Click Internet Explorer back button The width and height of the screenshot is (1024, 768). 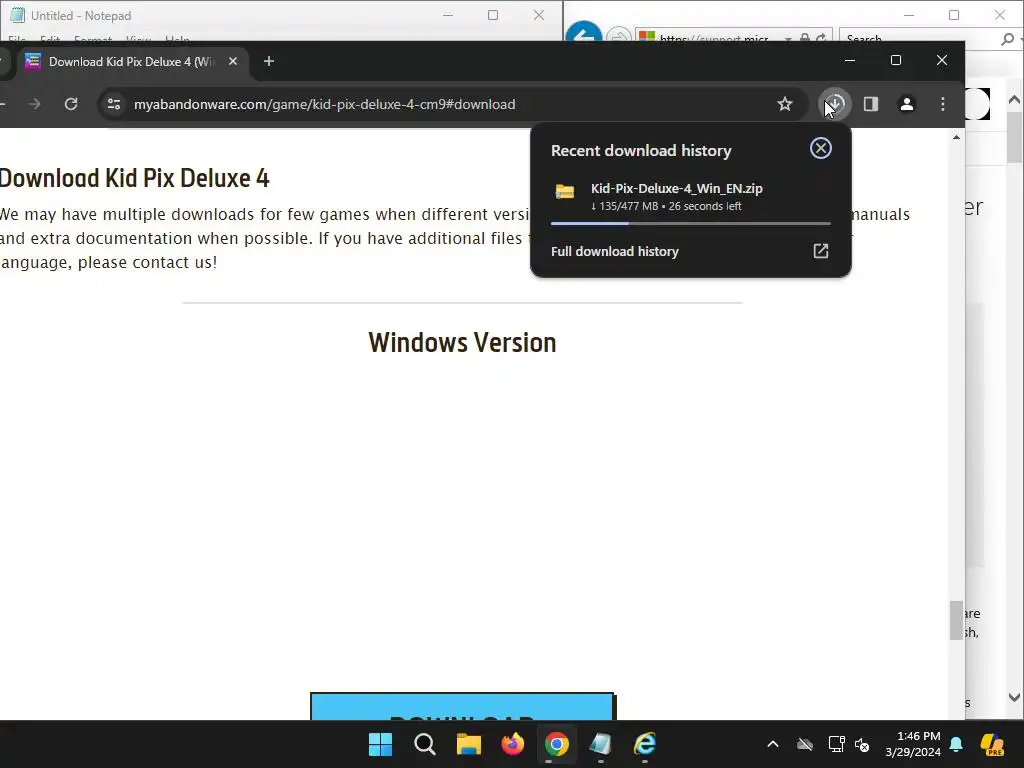583,33
